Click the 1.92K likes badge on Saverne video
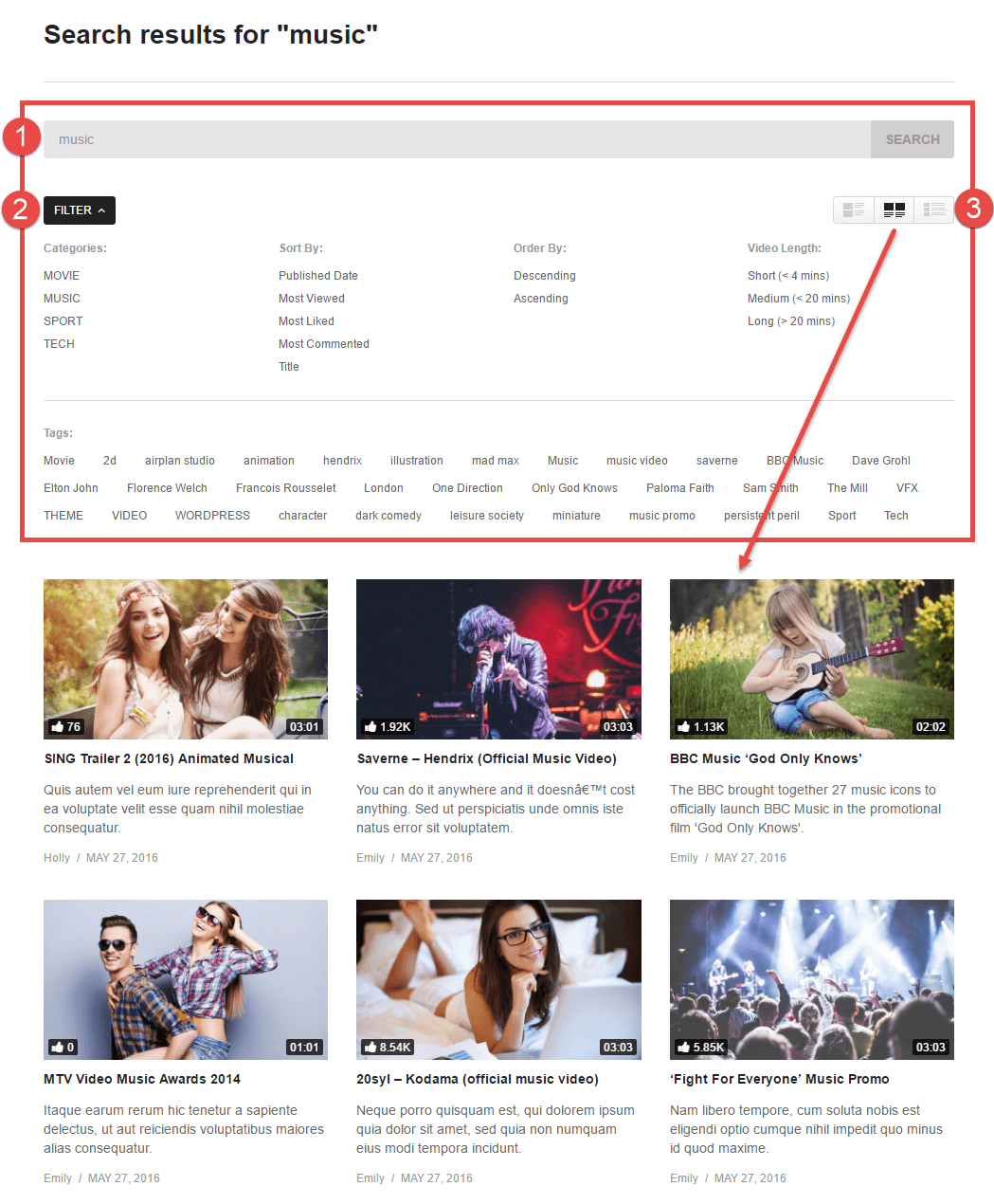The image size is (994, 1204). (x=388, y=727)
